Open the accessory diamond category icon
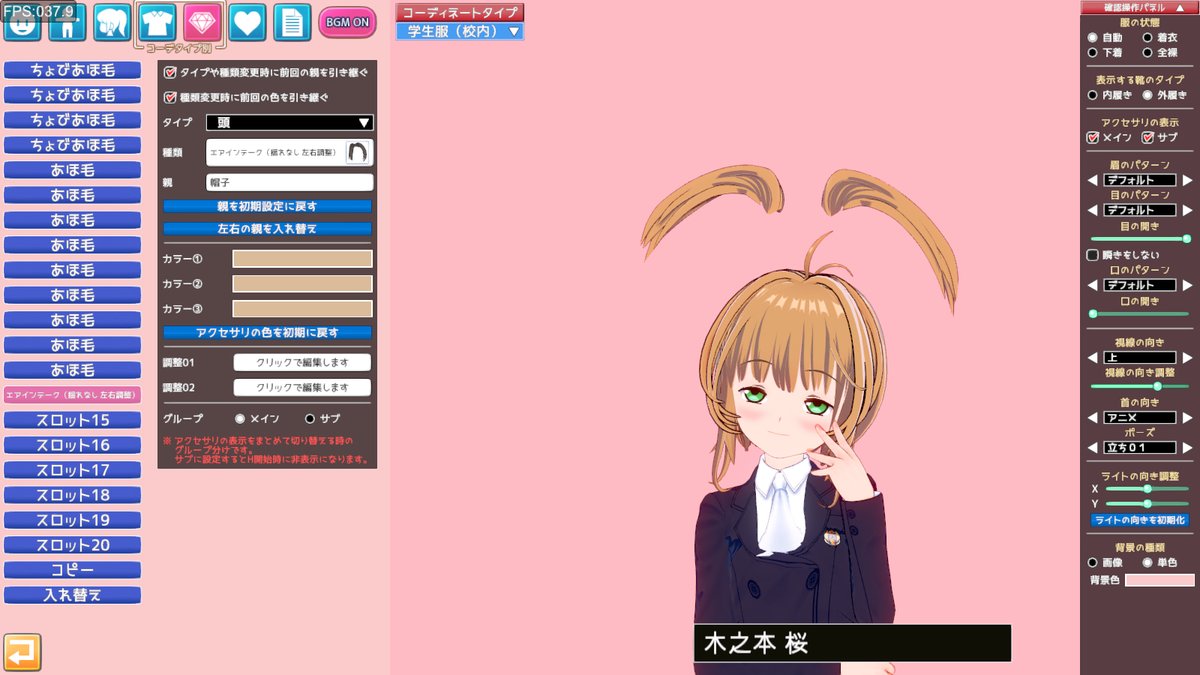This screenshot has width=1200, height=675. tap(202, 21)
